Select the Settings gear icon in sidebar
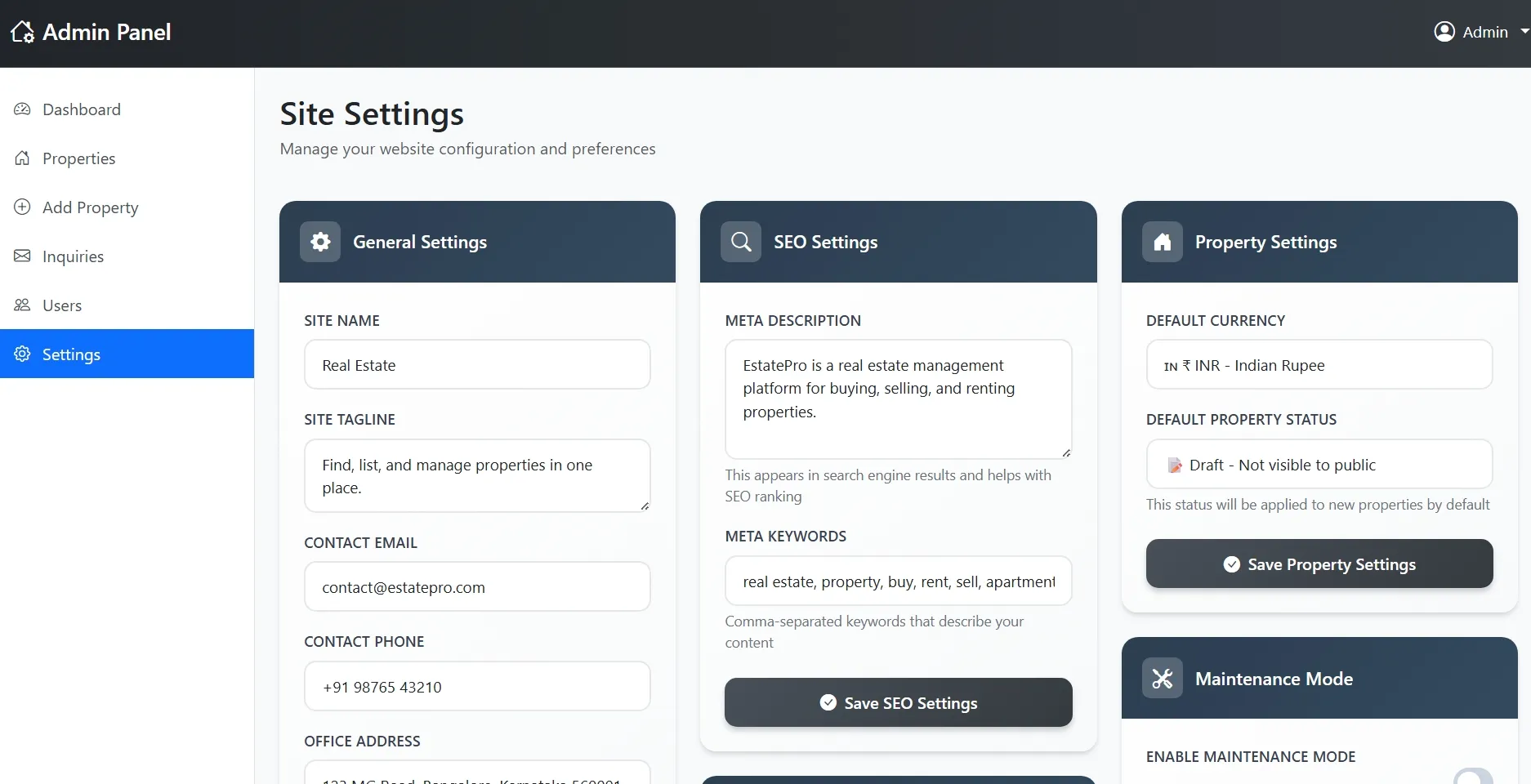This screenshot has width=1531, height=784. (22, 354)
